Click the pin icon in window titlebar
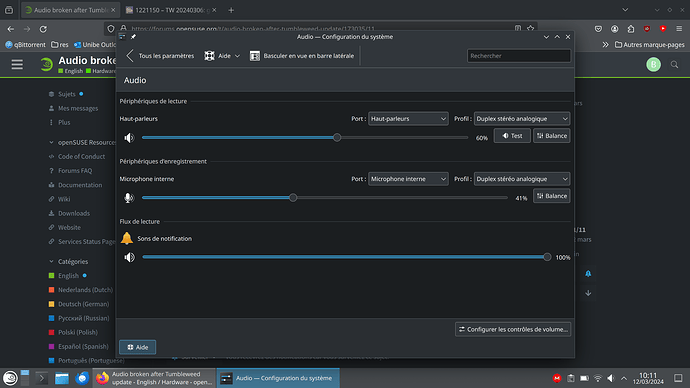This screenshot has width=690, height=388. coord(133,37)
